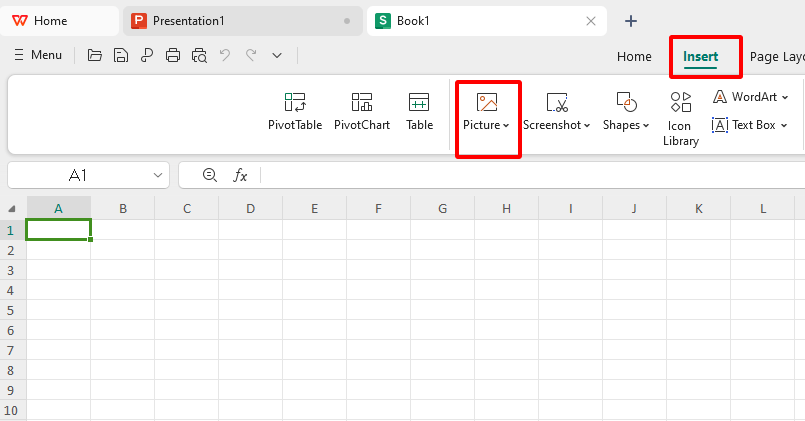Image resolution: width=805 pixels, height=421 pixels.
Task: Select the Book1 document tab
Action: (486, 21)
